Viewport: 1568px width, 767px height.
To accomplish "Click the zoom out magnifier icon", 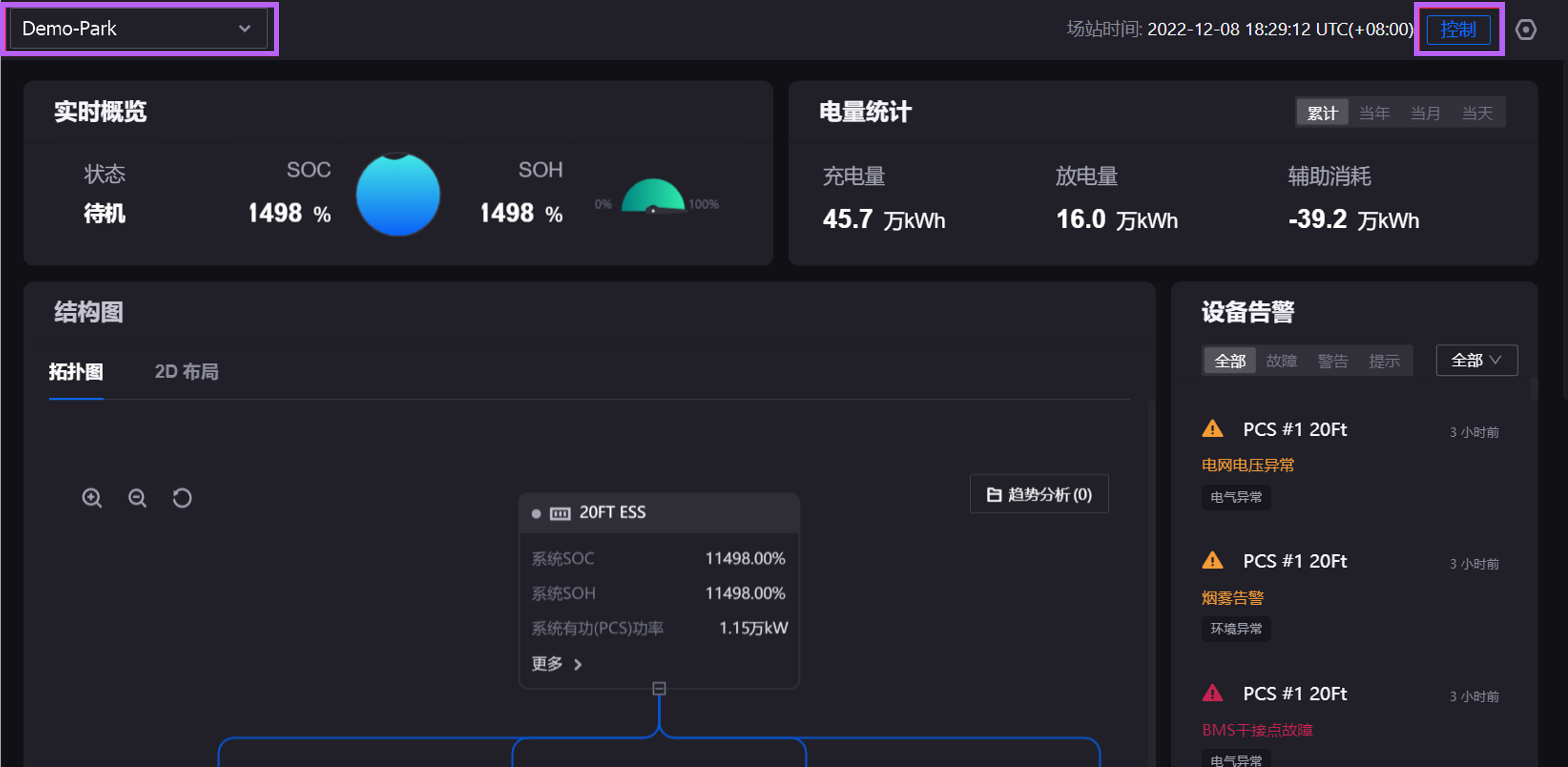I will [137, 498].
